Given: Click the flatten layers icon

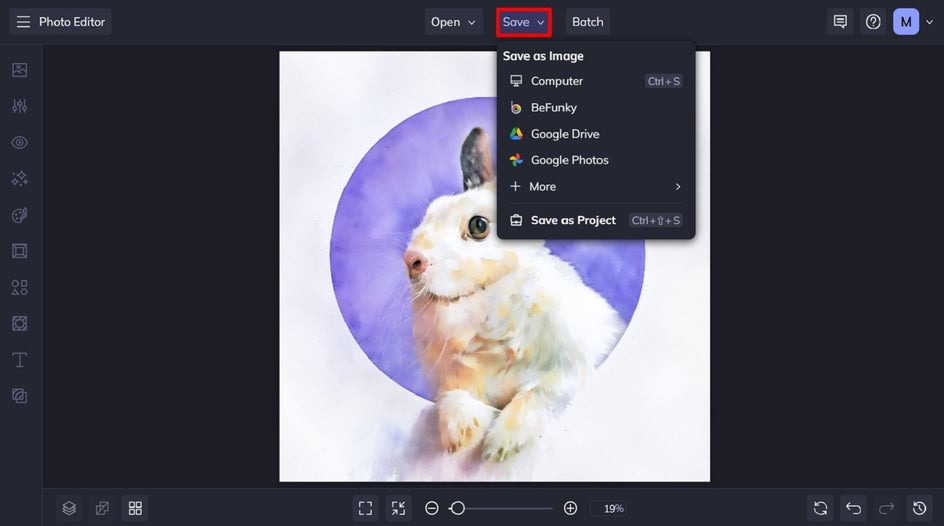Looking at the screenshot, I should 102,509.
